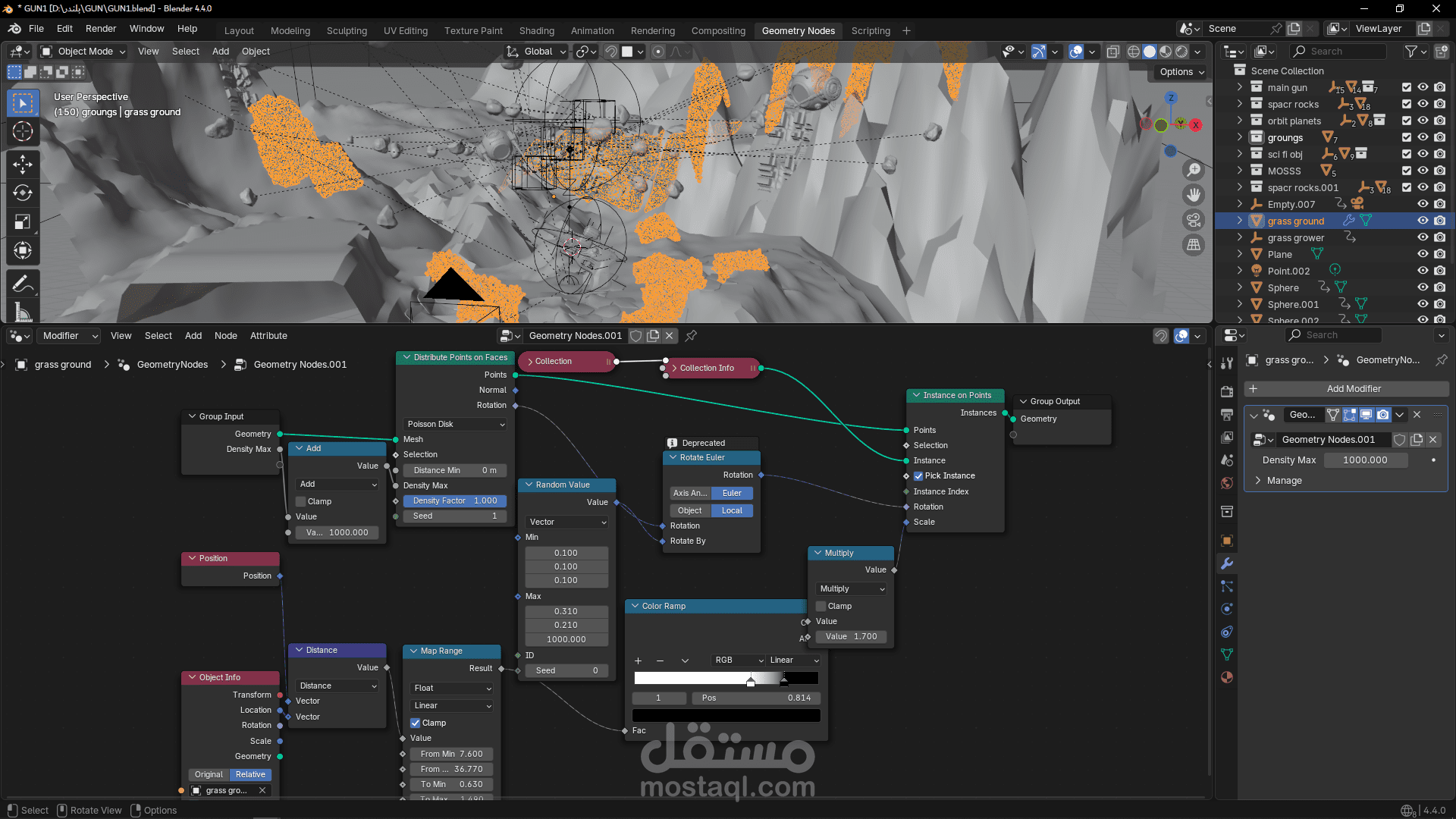Open the Render menu

pos(101,28)
